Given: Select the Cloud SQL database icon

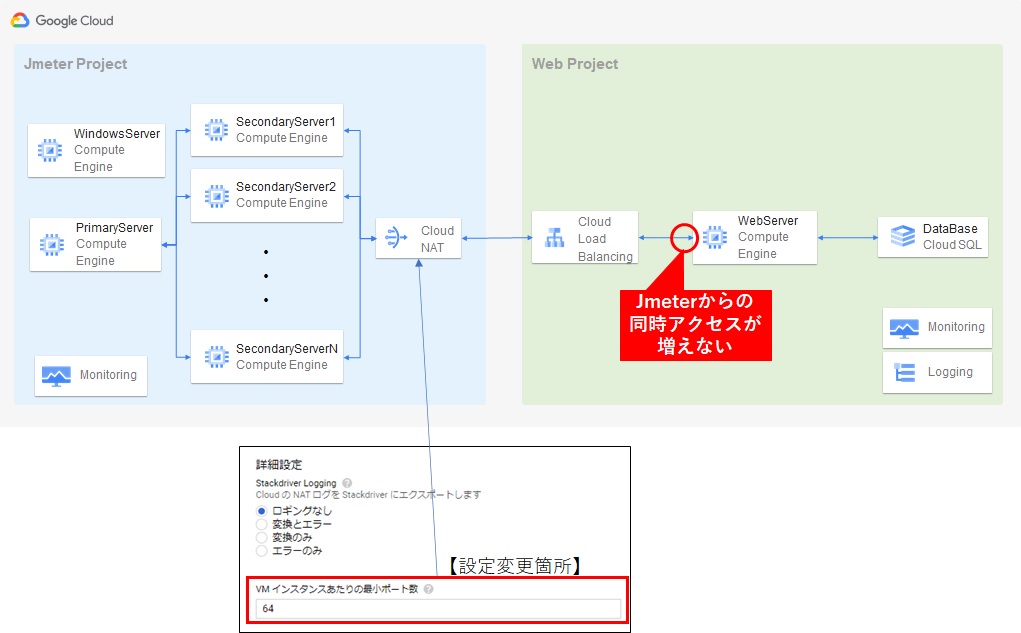Looking at the screenshot, I should click(x=902, y=236).
